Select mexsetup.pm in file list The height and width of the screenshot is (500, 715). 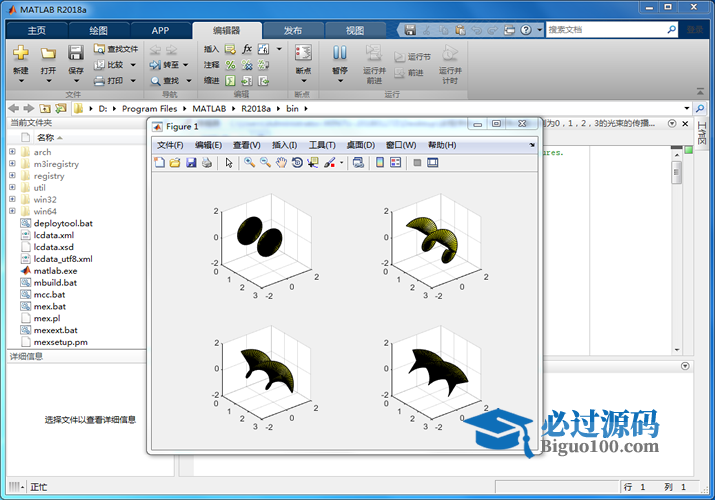[x=61, y=342]
